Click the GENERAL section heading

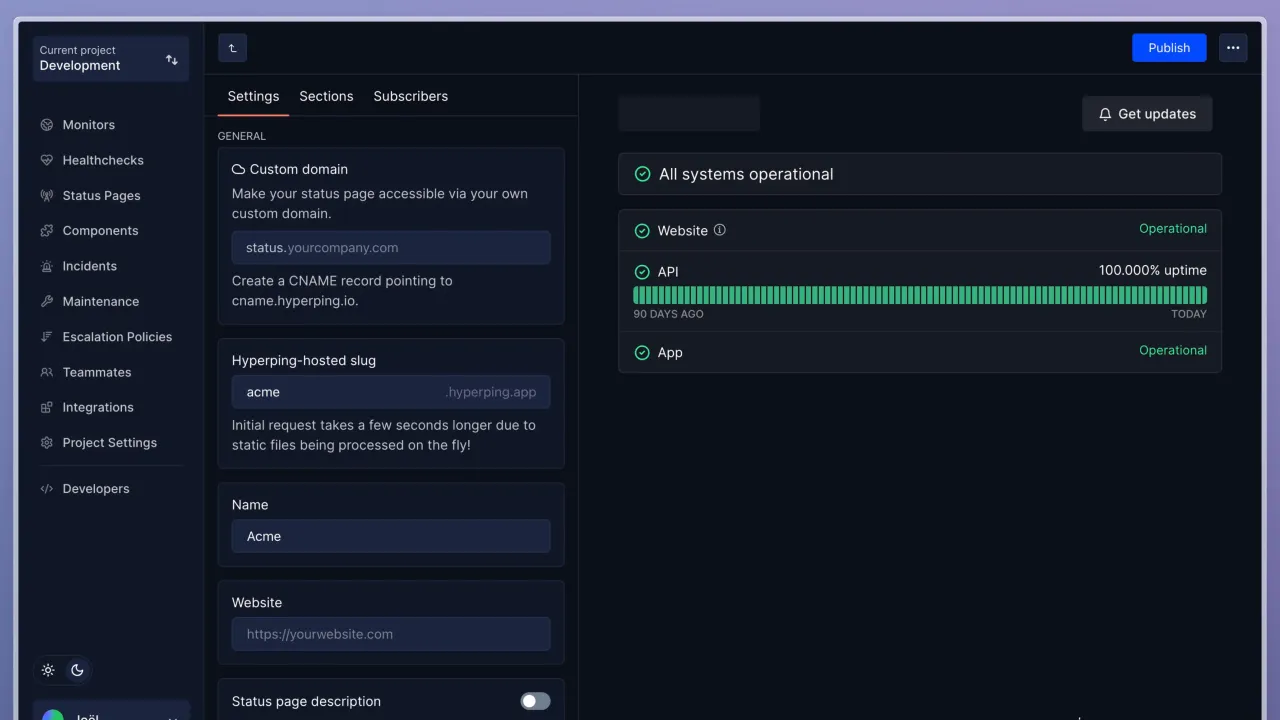[x=242, y=136]
